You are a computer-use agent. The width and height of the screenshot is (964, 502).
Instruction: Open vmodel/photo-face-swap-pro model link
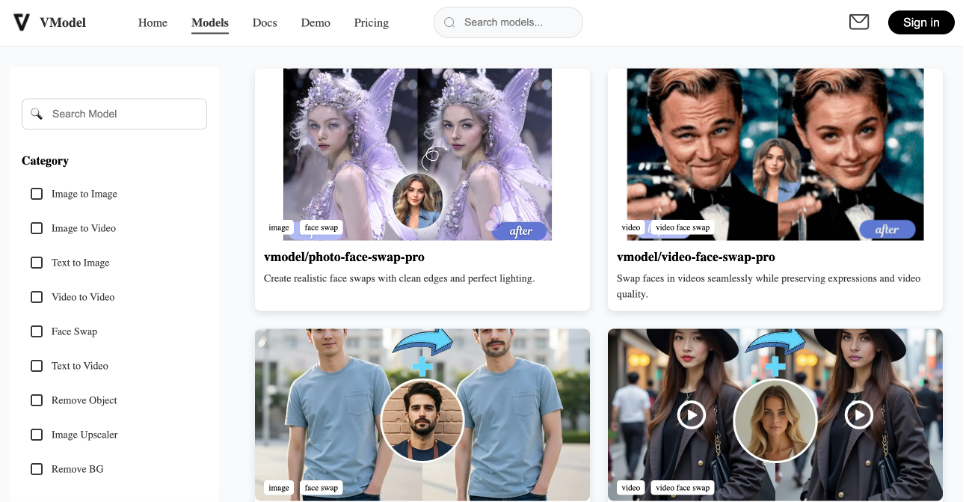tap(344, 257)
